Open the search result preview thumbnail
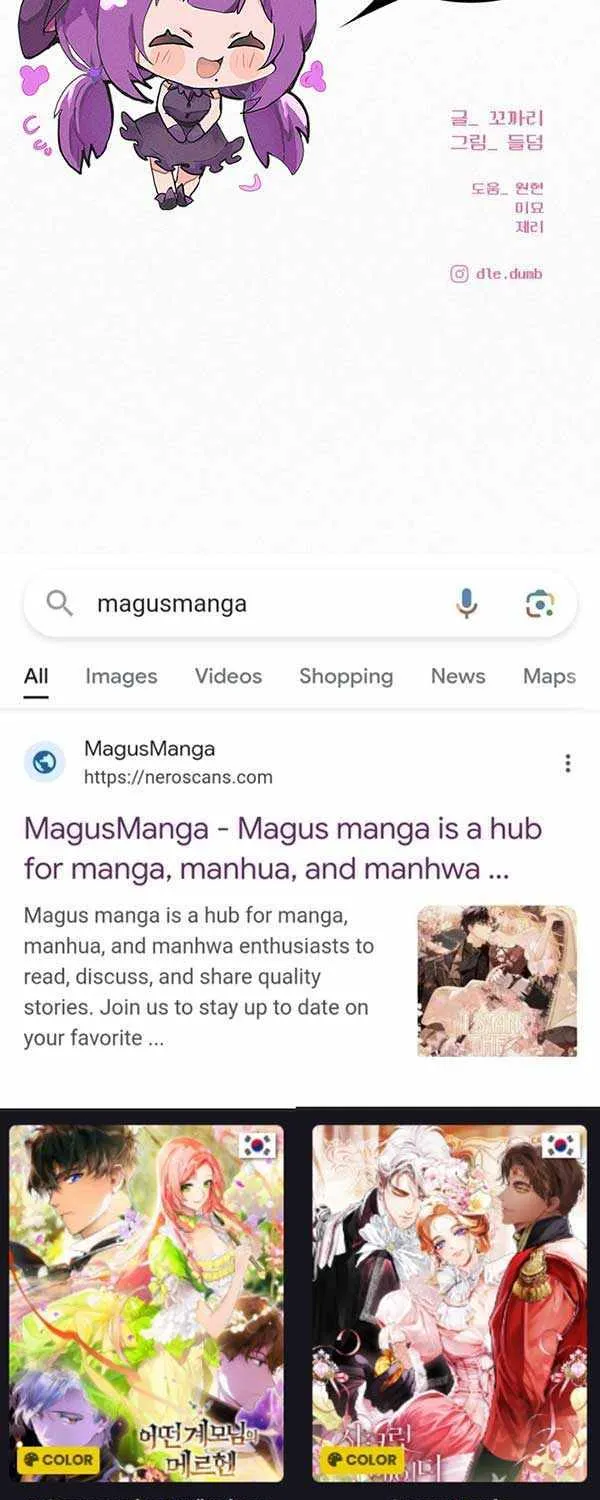Screen dimensions: 600x1500 tap(497, 981)
